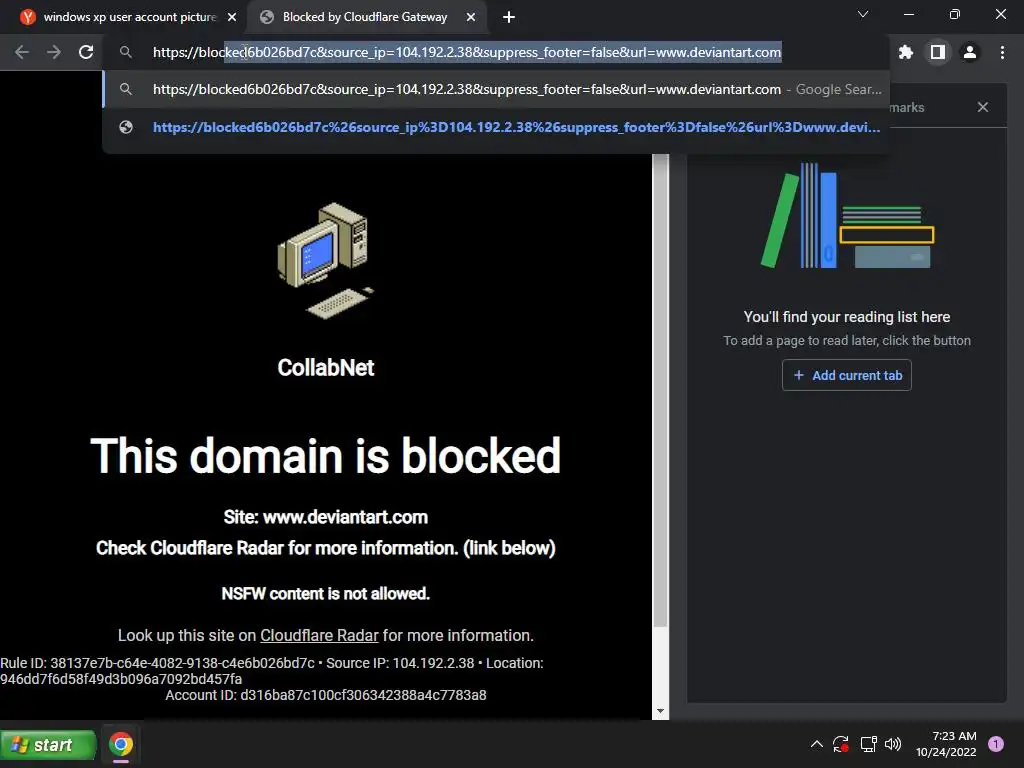
Task: Click the search magnifier in address bar
Action: pyautogui.click(x=126, y=52)
